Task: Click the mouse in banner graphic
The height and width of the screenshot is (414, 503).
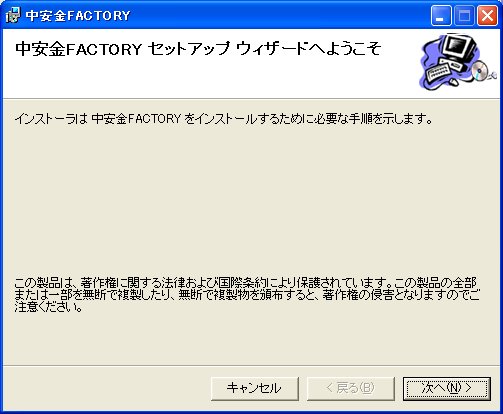Action: [x=453, y=81]
